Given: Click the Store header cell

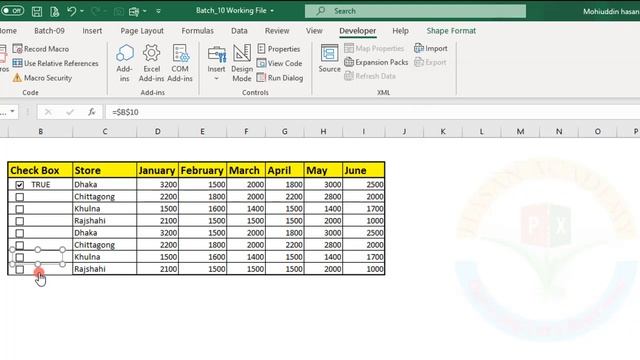Looking at the screenshot, I should click(104, 170).
